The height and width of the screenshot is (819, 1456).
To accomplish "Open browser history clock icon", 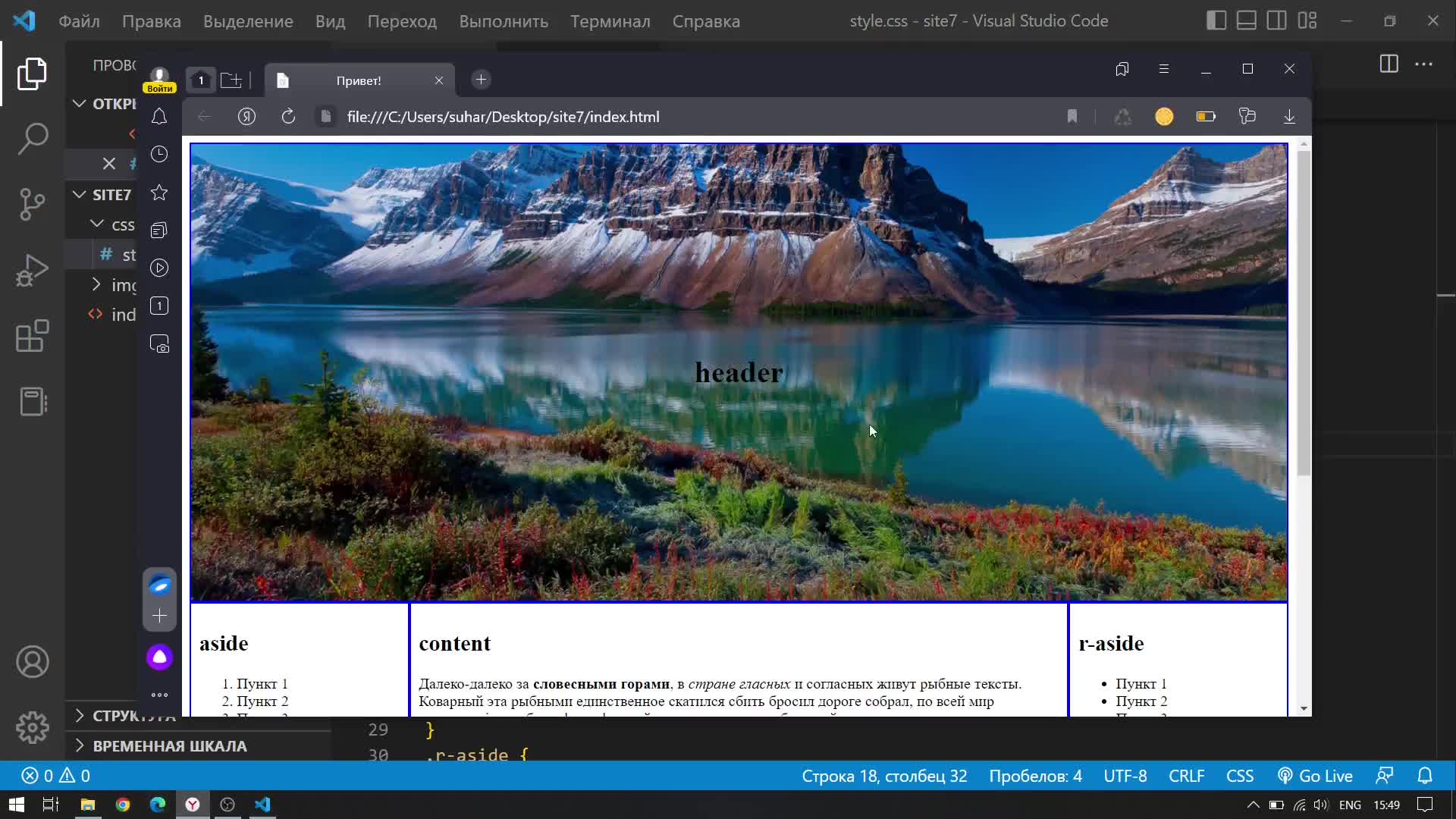I will [159, 155].
